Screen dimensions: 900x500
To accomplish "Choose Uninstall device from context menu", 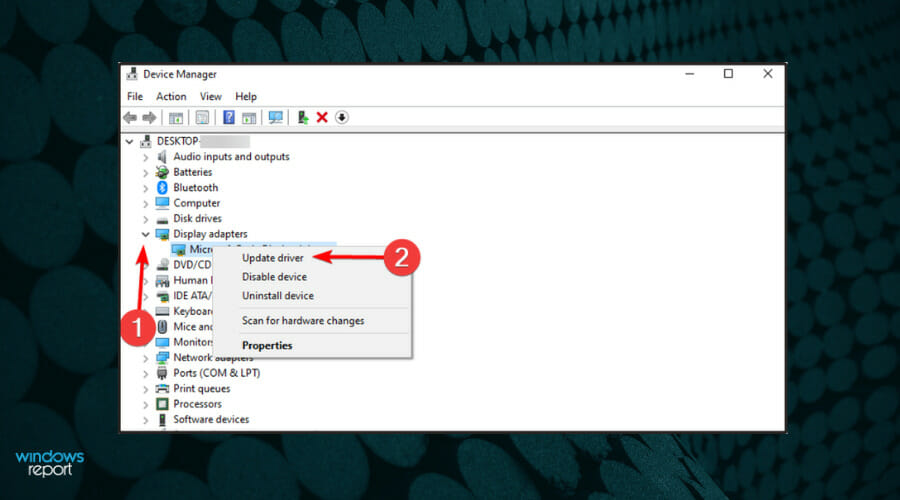I will (278, 296).
